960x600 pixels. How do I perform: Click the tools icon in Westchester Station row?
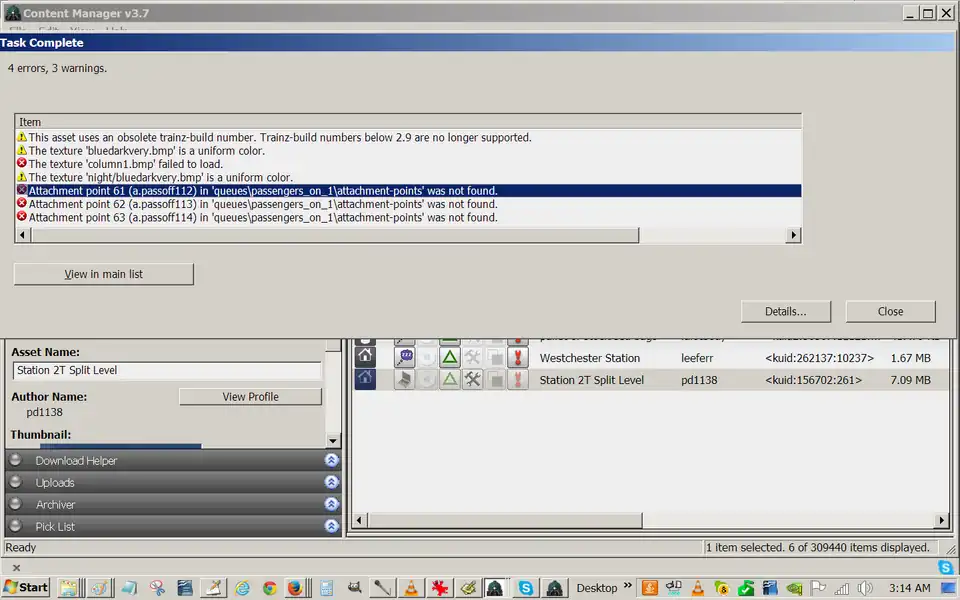473,357
